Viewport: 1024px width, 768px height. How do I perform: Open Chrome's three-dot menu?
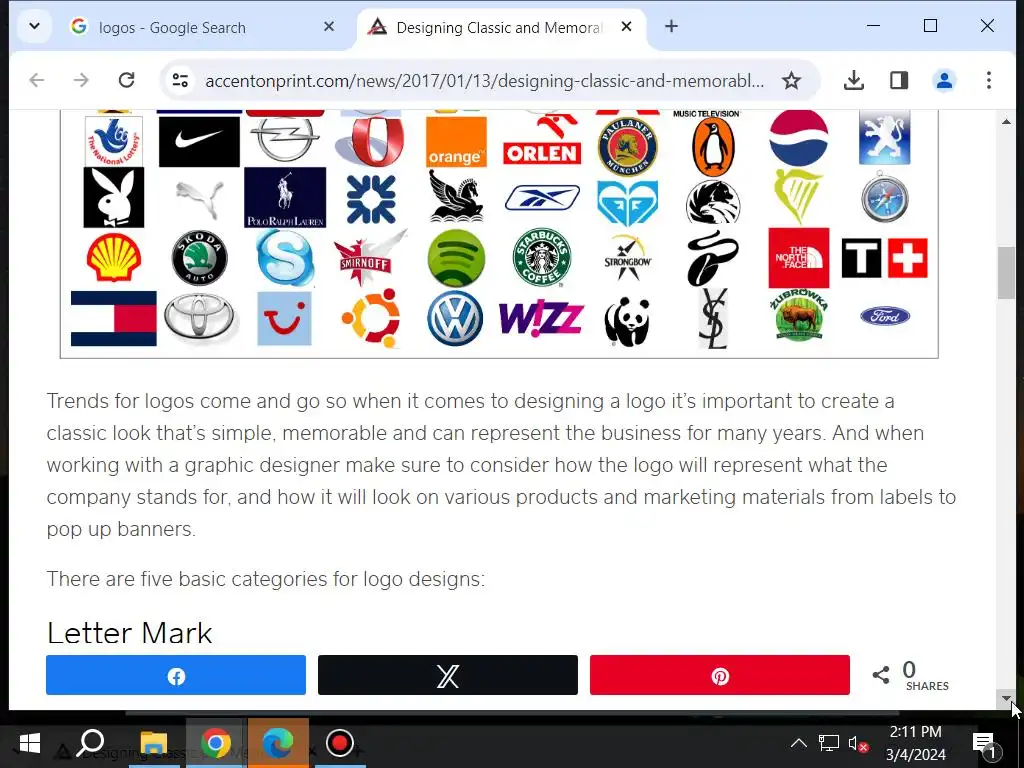(x=989, y=80)
